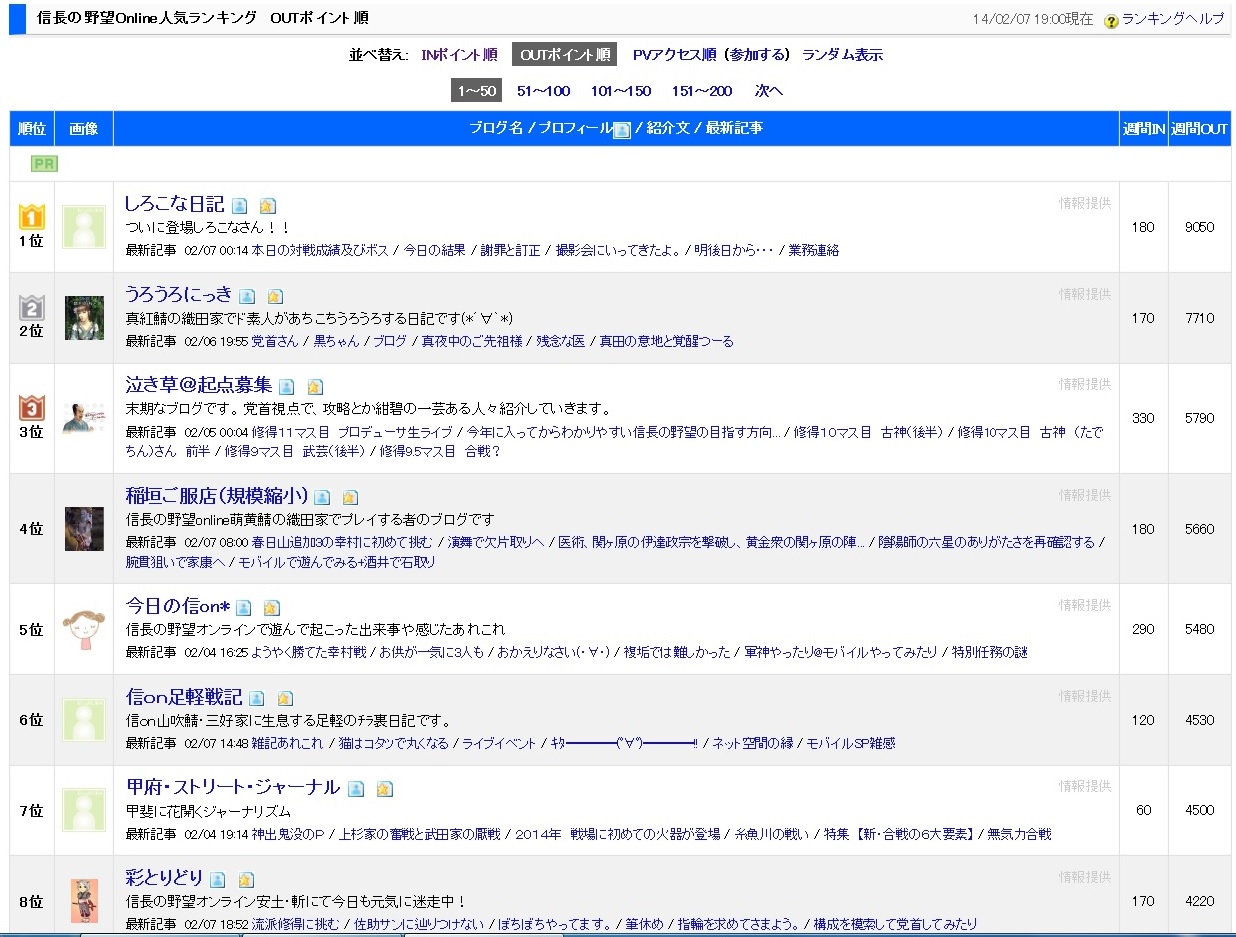Select the 1〜50 page tab
The width and height of the screenshot is (1236, 937).
477,91
